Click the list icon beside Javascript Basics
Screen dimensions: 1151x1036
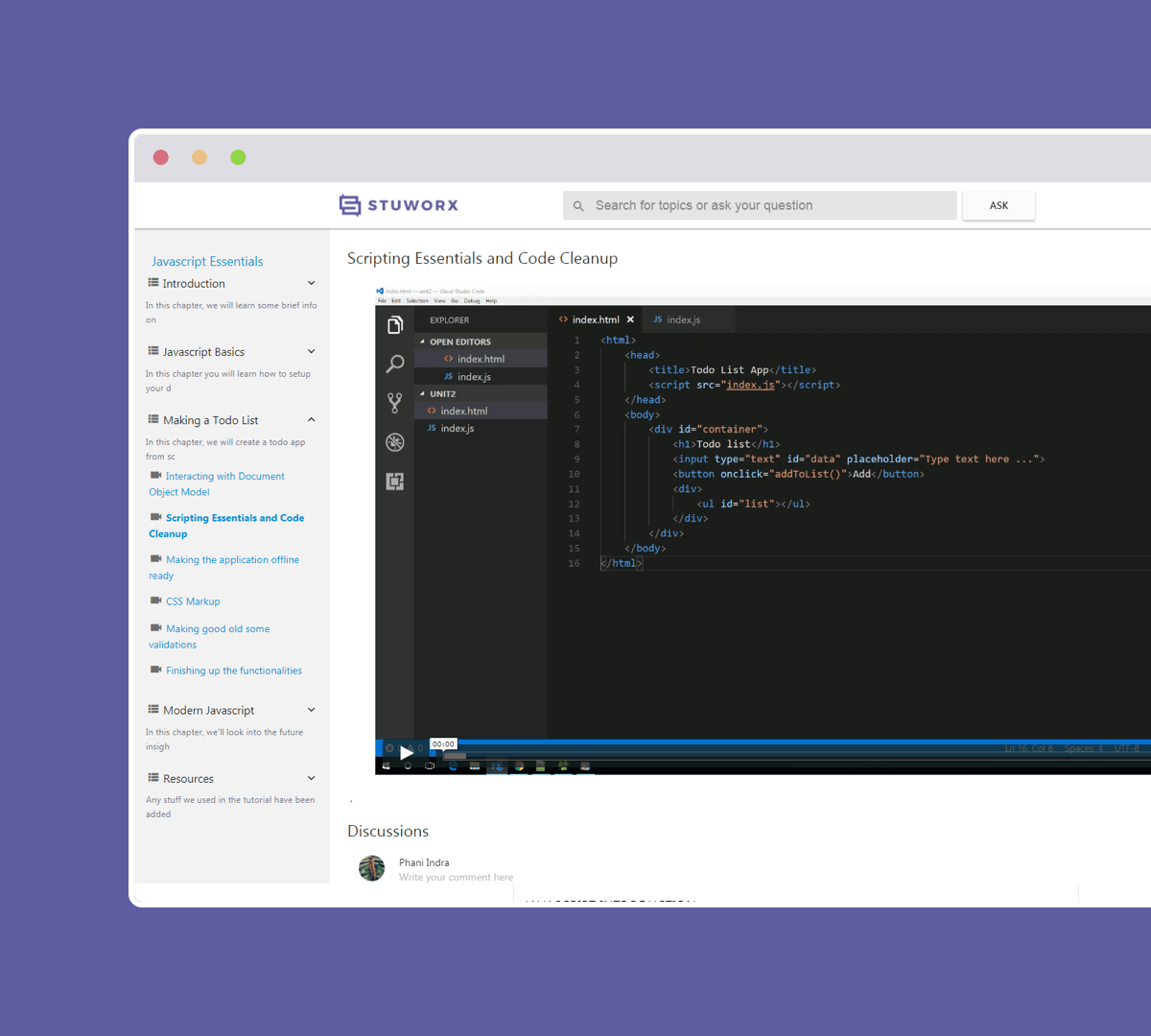[153, 351]
